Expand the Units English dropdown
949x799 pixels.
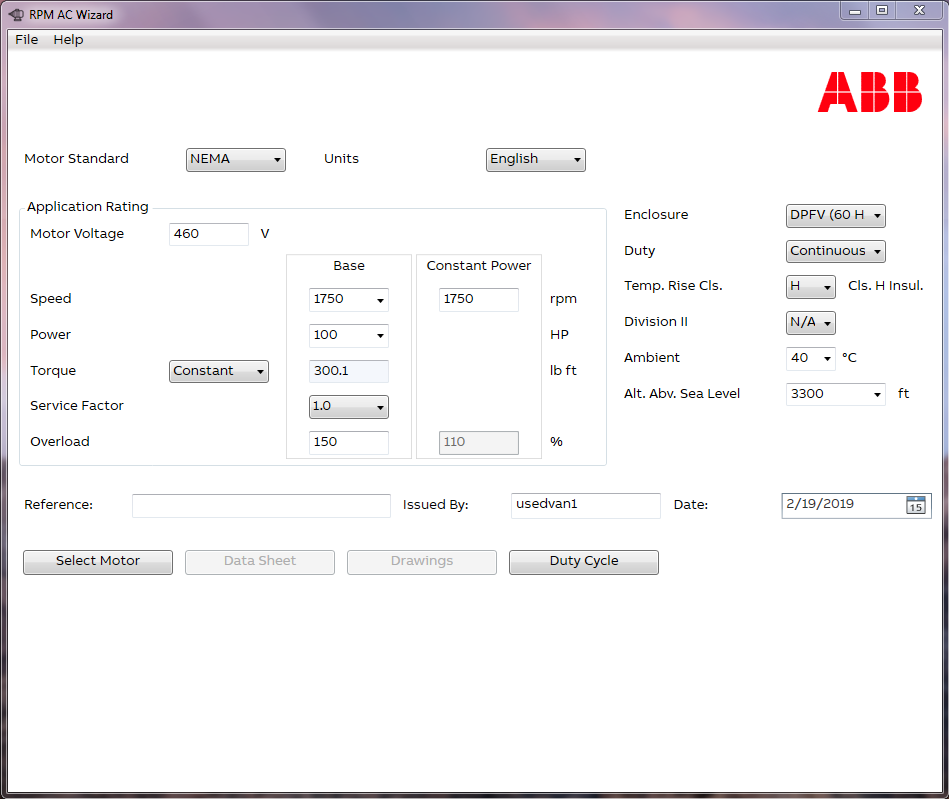[x=535, y=160]
